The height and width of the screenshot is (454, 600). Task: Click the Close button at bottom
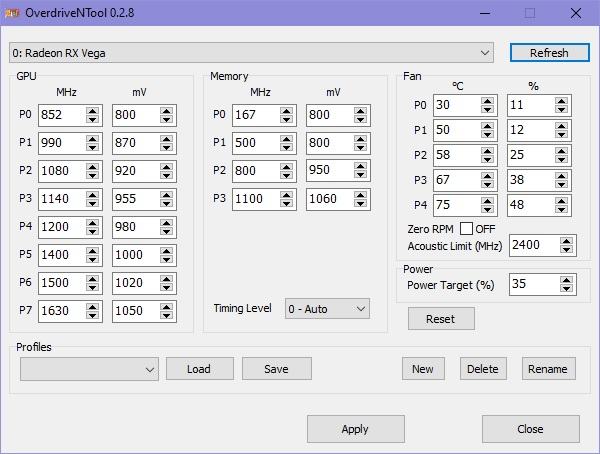click(531, 429)
